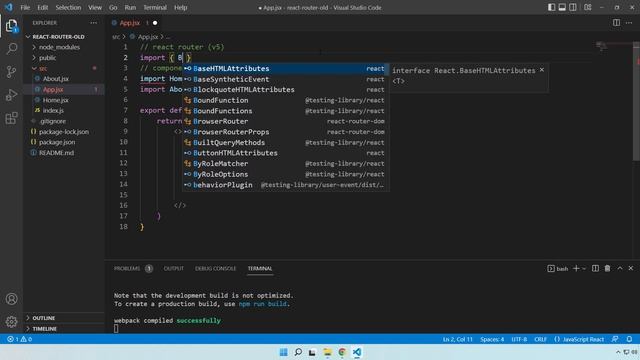640x360 pixels.
Task: Open package-lock.json file
Action: click(x=64, y=131)
